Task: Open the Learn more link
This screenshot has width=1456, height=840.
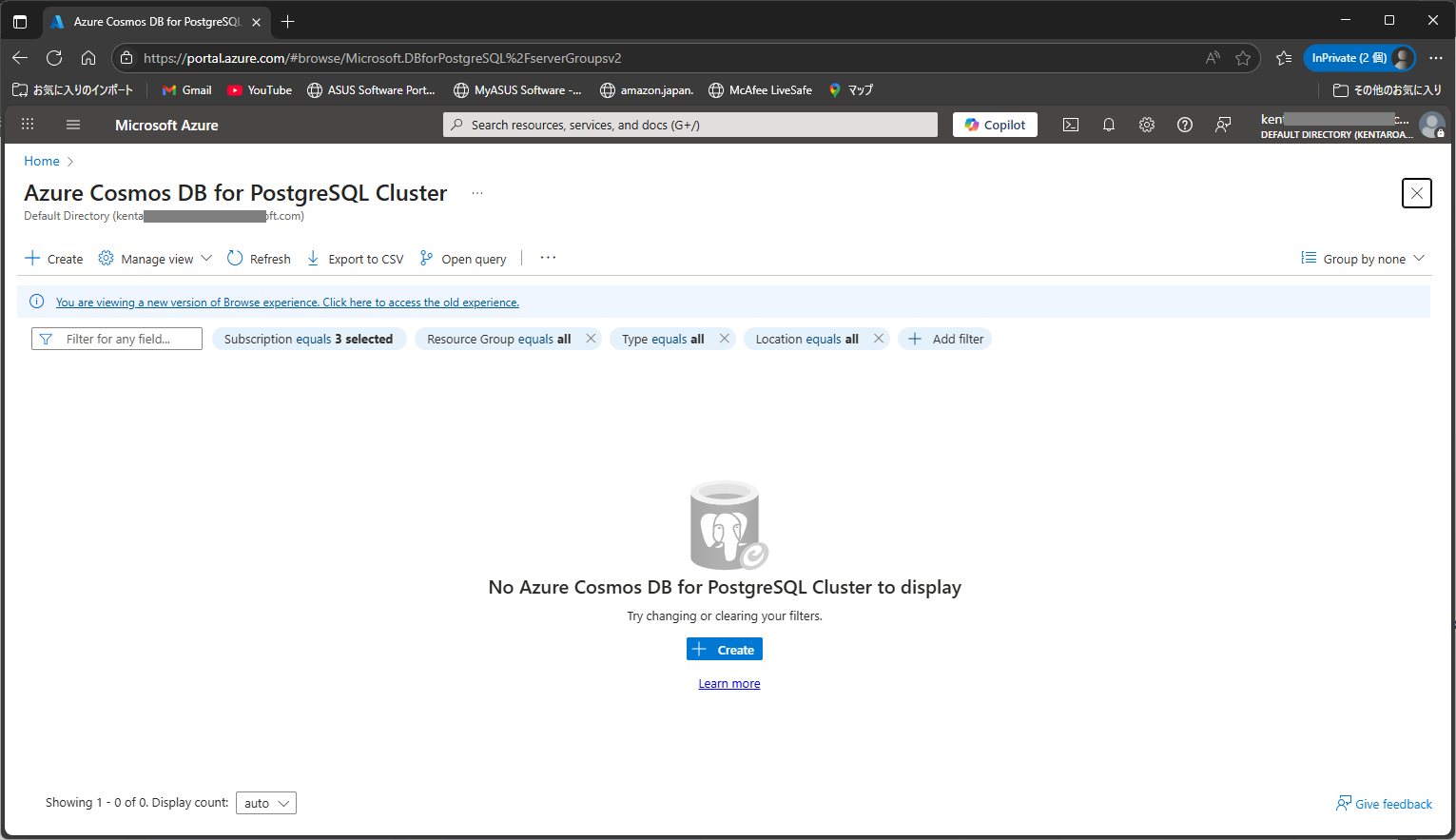Action: [728, 683]
